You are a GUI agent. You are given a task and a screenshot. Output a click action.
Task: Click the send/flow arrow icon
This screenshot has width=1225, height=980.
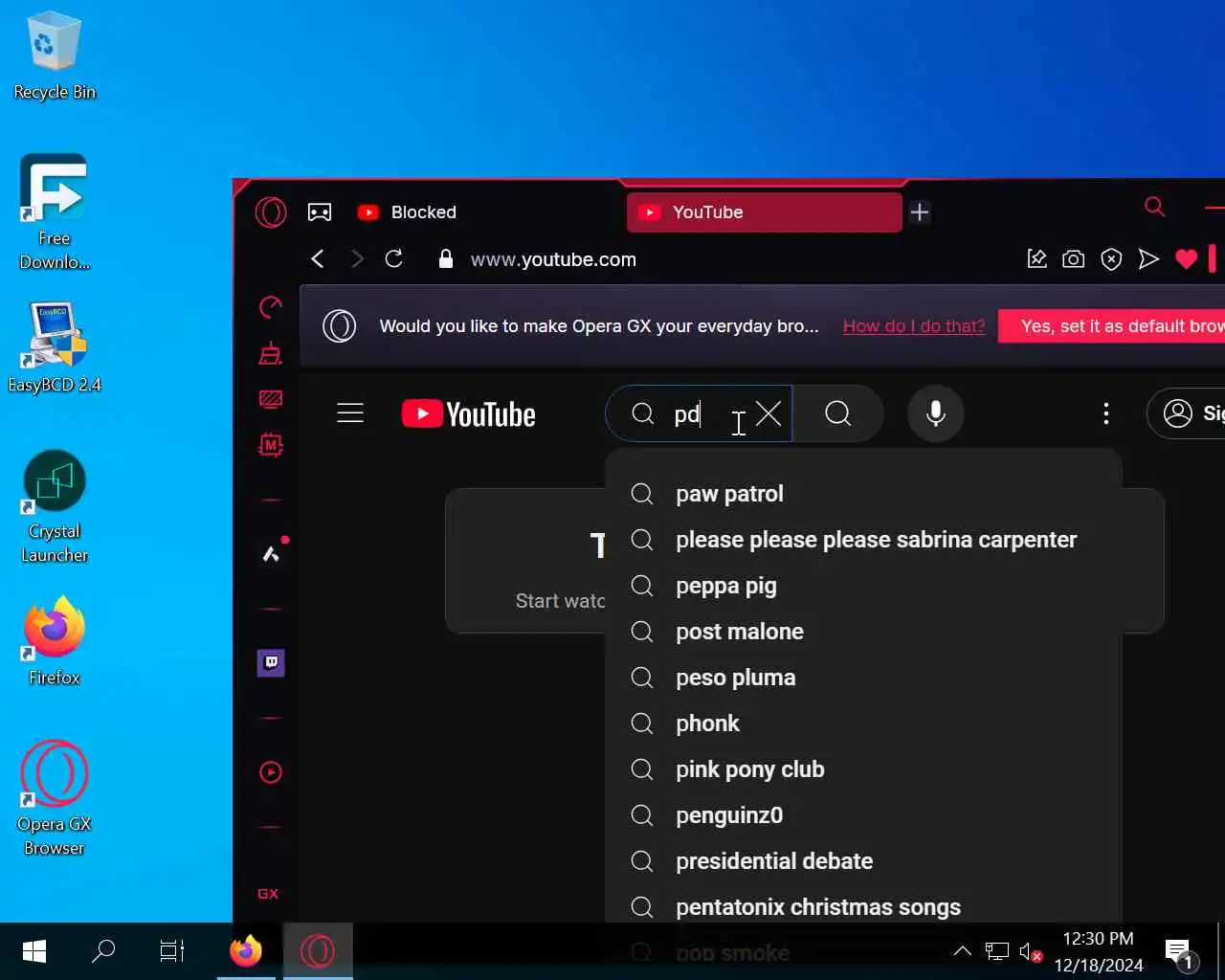1148,259
